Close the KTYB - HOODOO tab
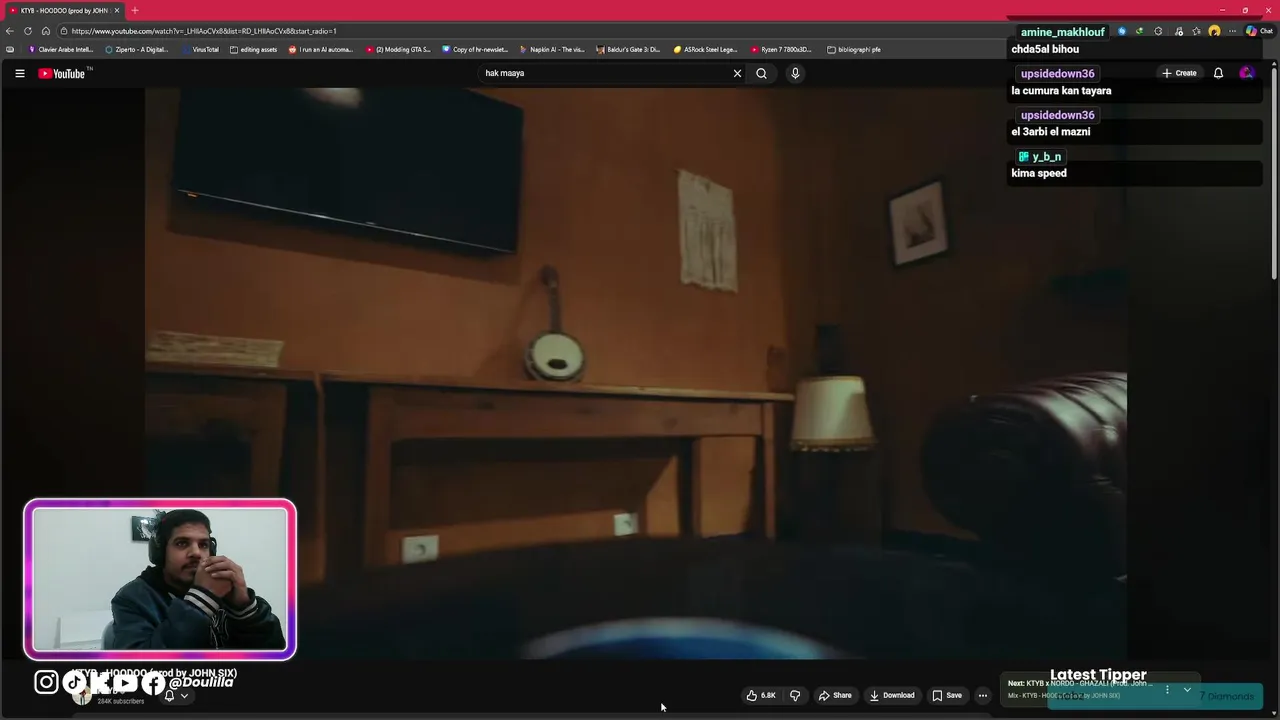This screenshot has width=1280, height=720. (x=117, y=10)
